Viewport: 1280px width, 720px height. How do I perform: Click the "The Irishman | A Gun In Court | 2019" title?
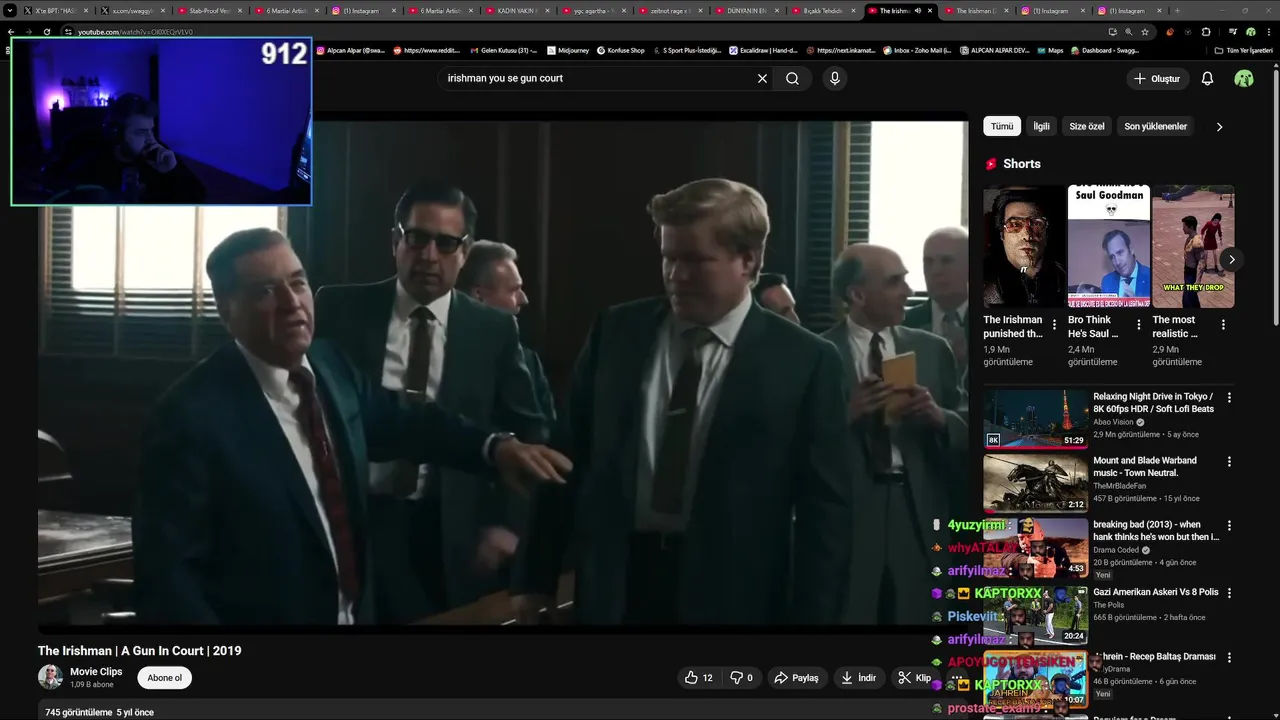[140, 651]
